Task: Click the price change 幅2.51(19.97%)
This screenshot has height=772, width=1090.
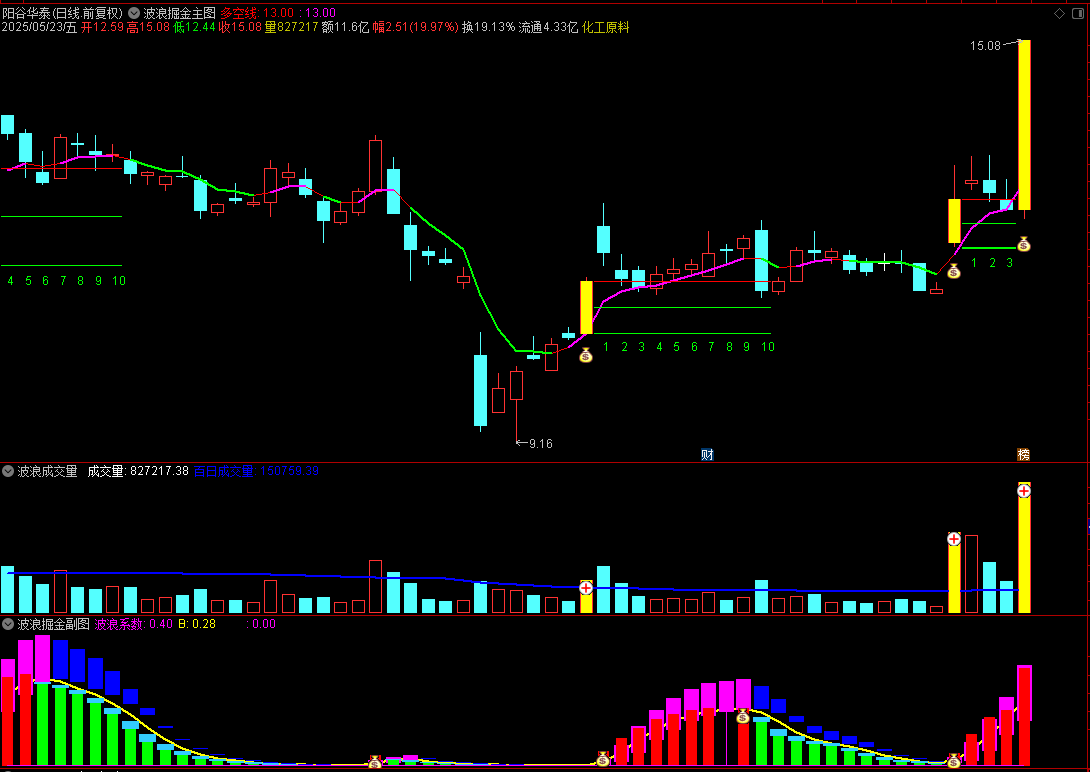Action: [416, 27]
